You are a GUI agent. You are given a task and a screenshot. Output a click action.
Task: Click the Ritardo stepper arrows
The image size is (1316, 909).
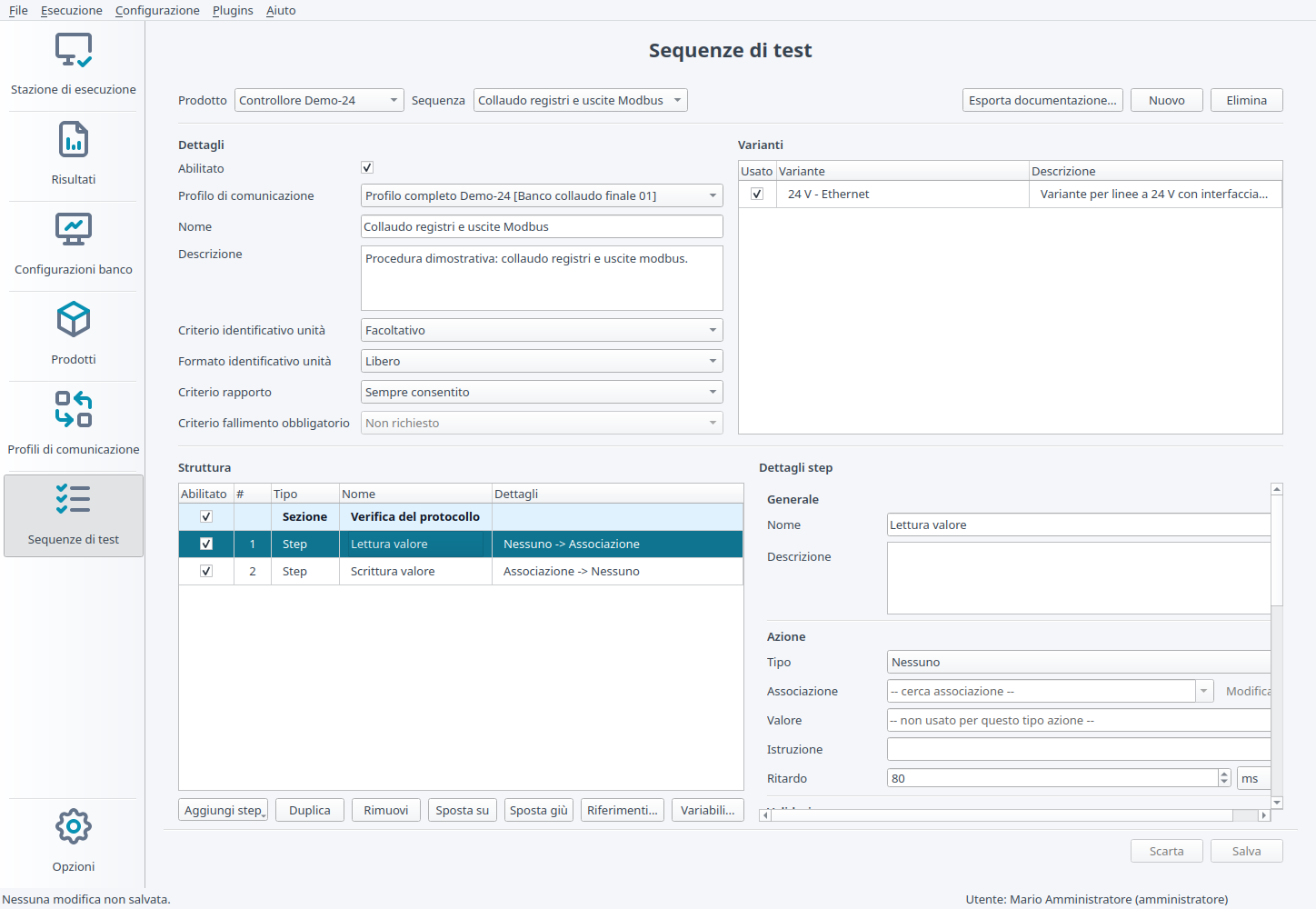pyautogui.click(x=1224, y=778)
